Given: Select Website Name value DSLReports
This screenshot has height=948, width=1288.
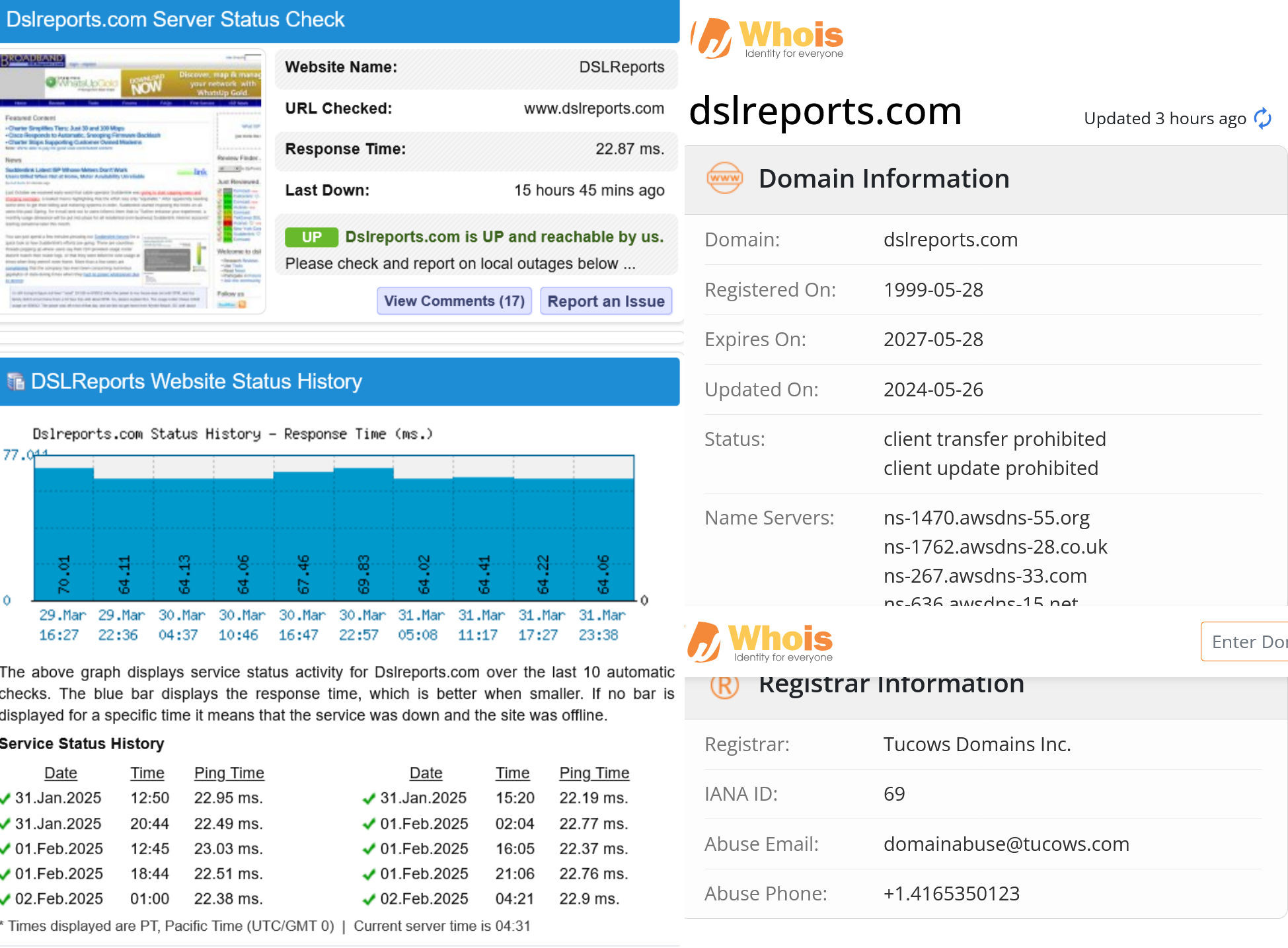Looking at the screenshot, I should (x=621, y=67).
